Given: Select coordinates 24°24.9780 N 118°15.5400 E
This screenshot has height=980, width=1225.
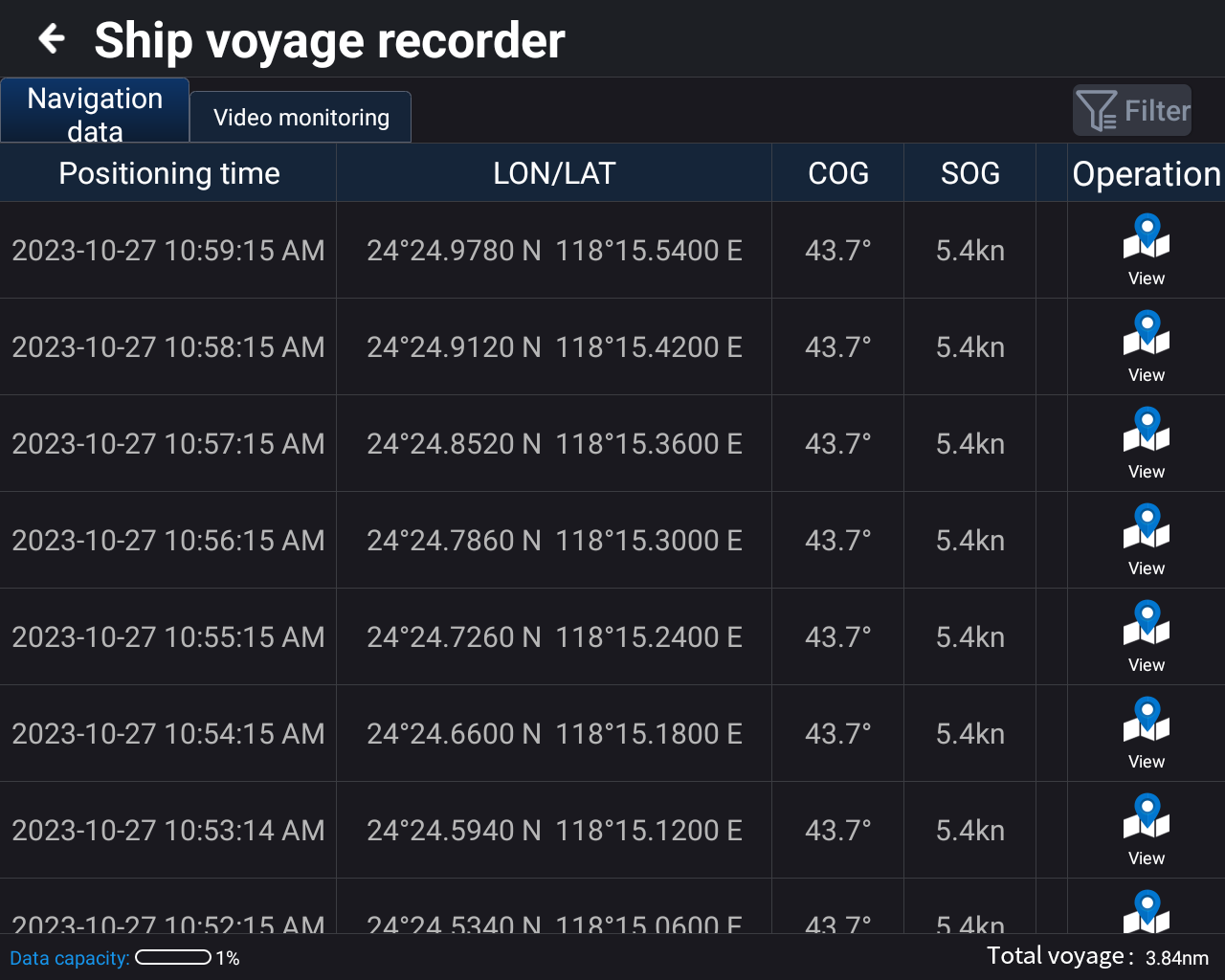Looking at the screenshot, I should [x=554, y=251].
